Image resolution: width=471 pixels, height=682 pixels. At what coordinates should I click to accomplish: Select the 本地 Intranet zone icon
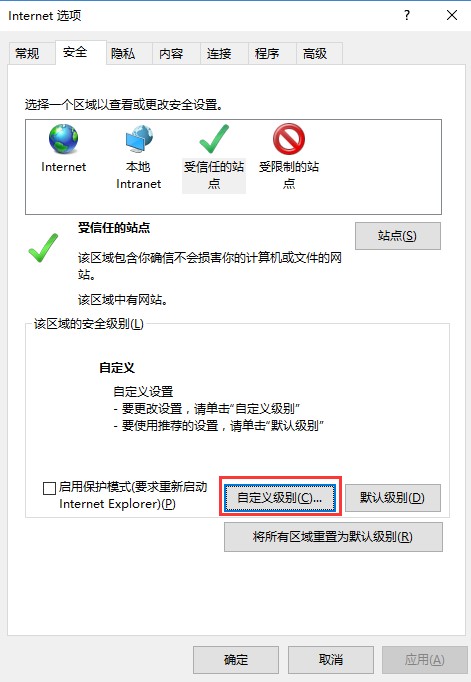[x=139, y=157]
